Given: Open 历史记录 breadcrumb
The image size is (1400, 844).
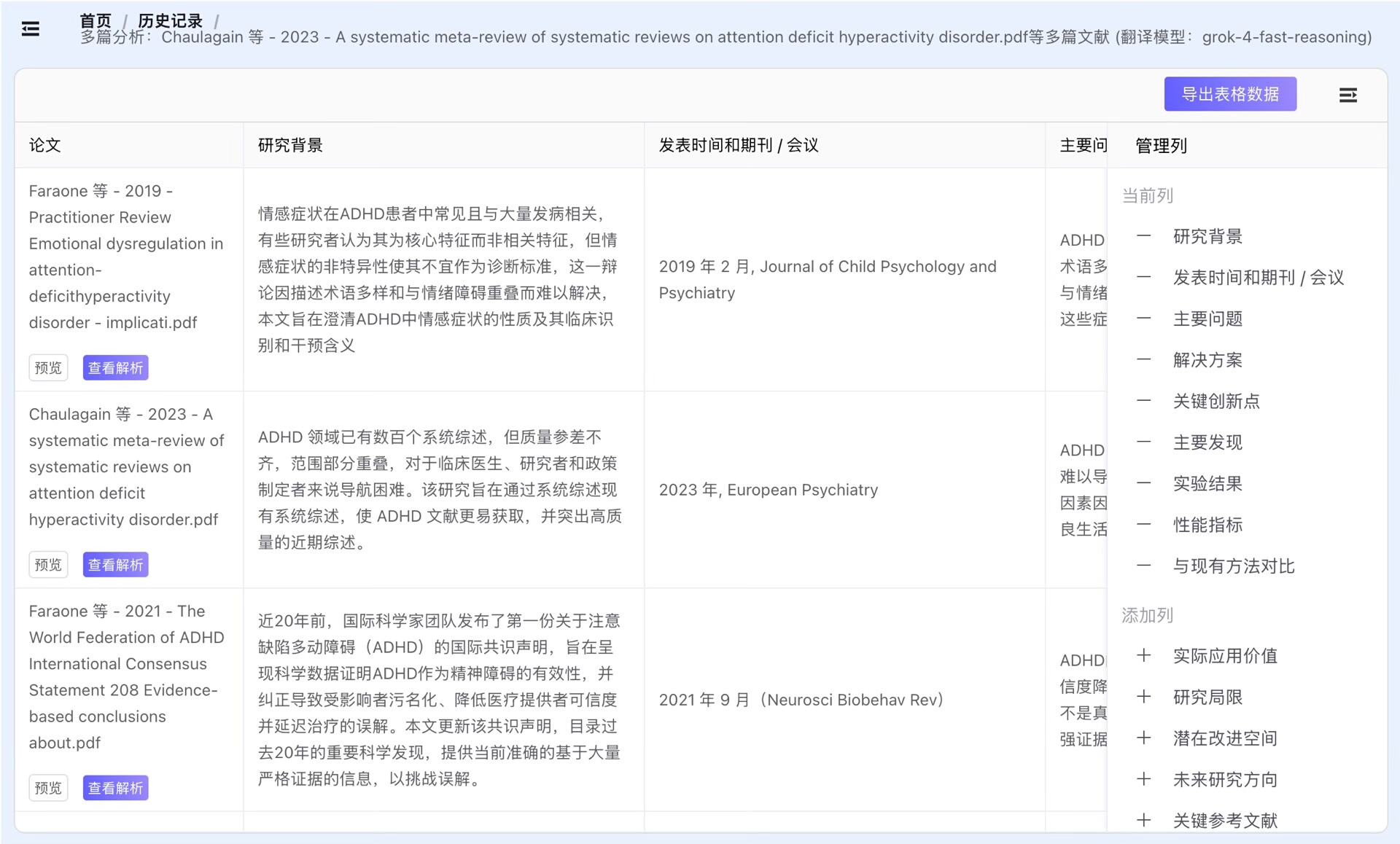Looking at the screenshot, I should coord(170,20).
